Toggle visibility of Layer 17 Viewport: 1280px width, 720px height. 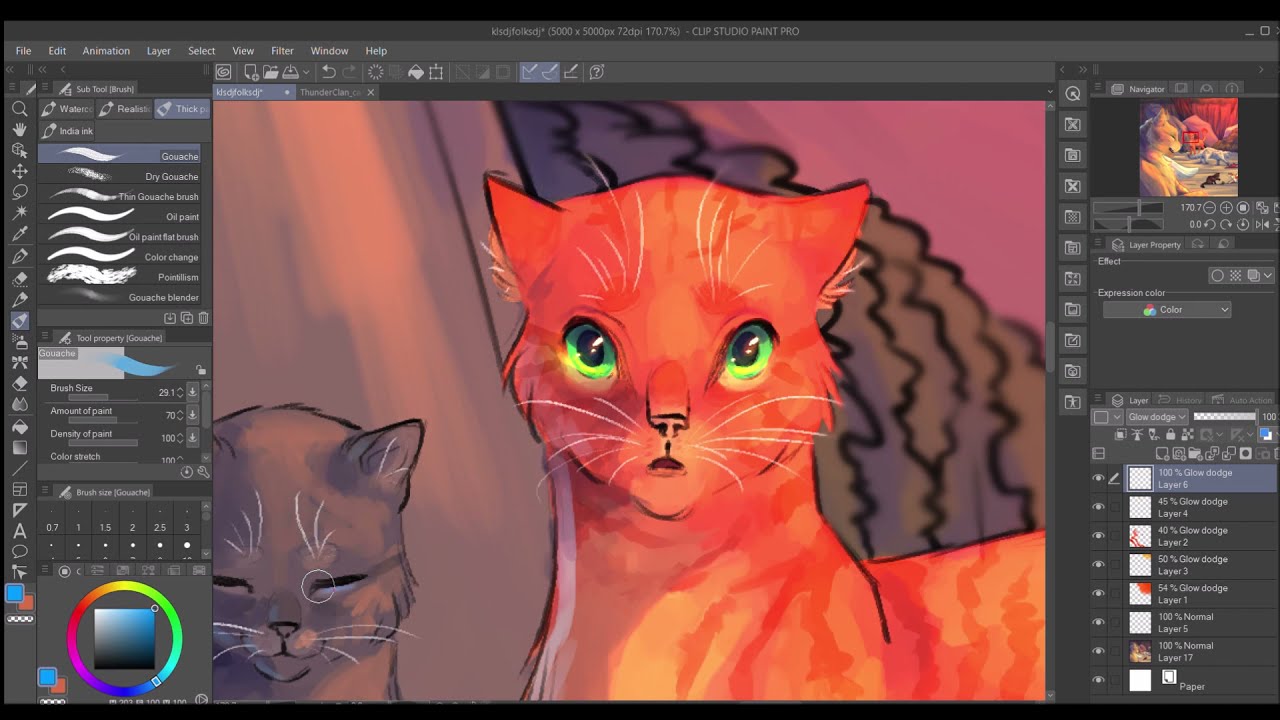[x=1098, y=652]
